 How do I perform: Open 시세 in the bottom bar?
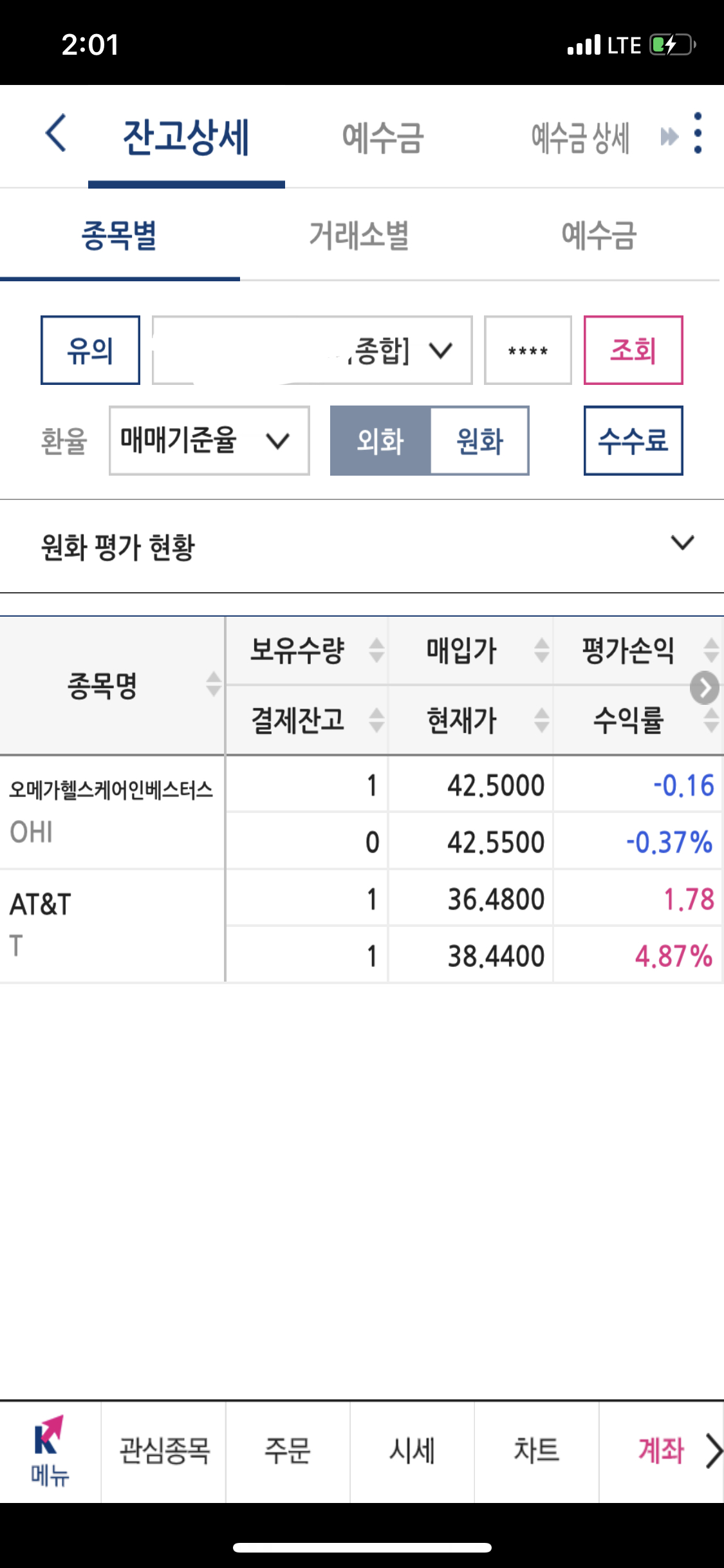click(412, 1451)
